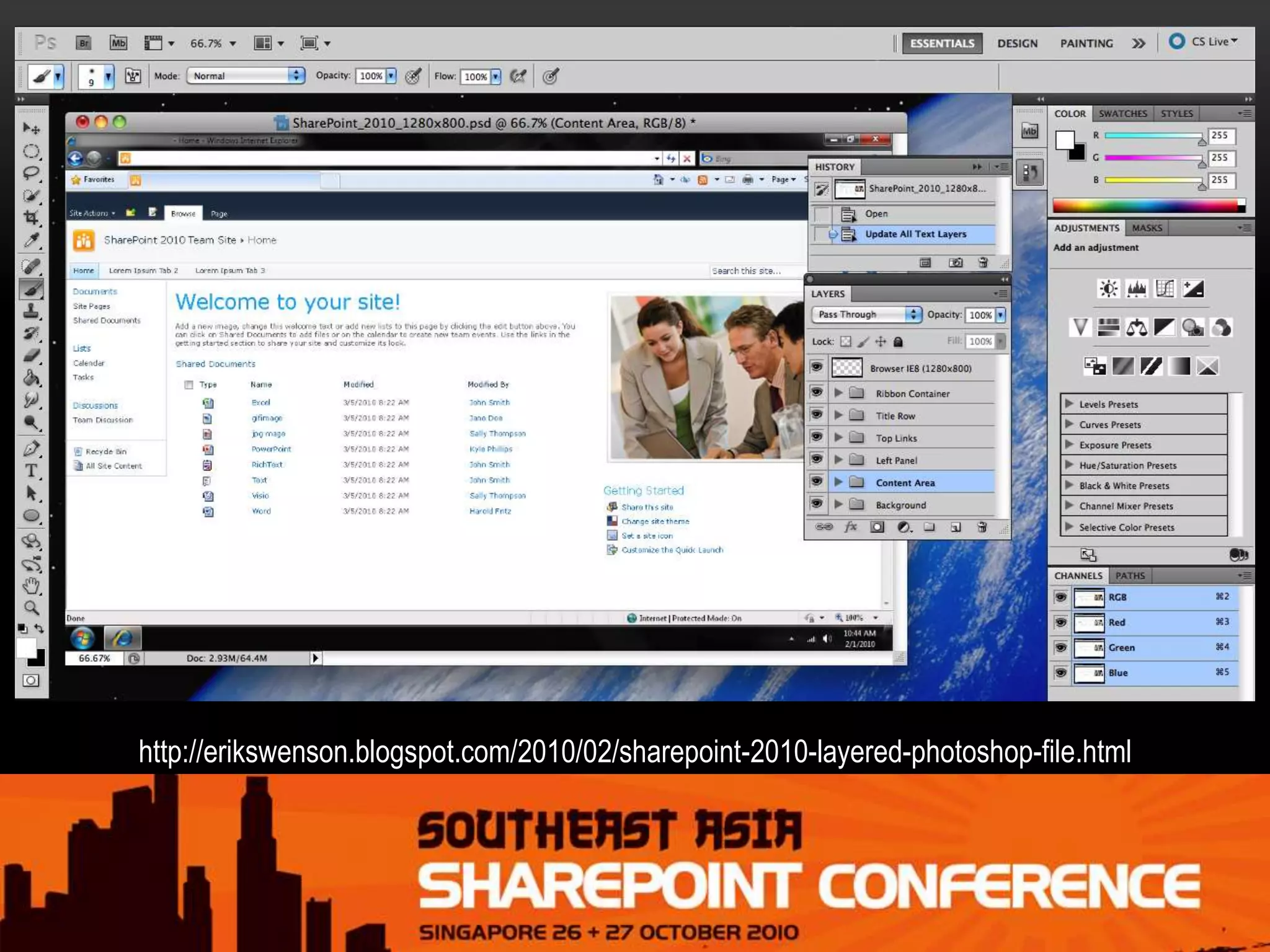1270x952 pixels.
Task: Select the Move tool
Action: tap(31, 129)
